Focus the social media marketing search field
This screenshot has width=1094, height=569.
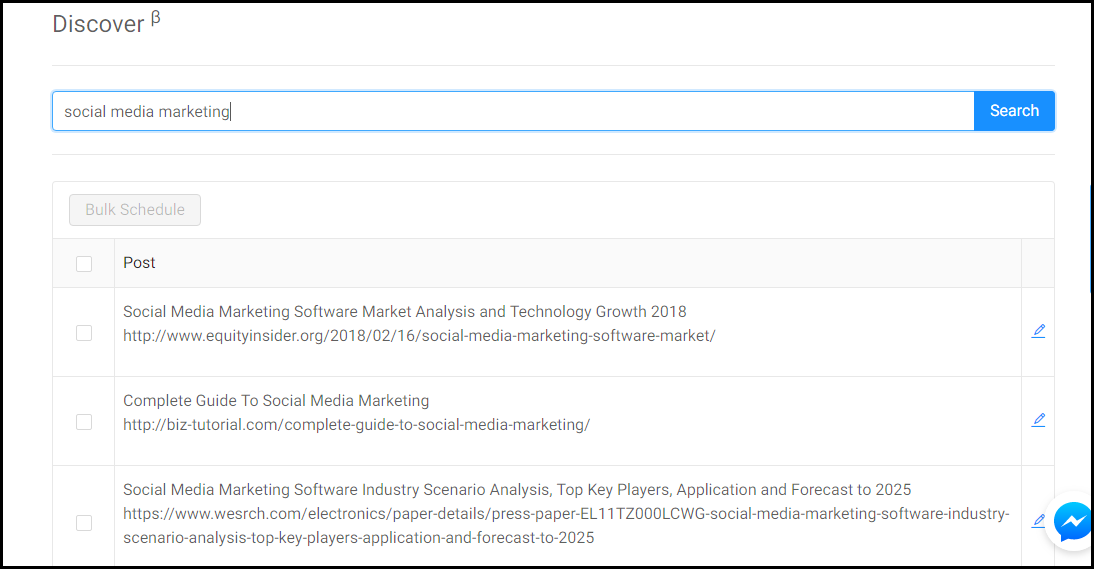click(x=512, y=111)
